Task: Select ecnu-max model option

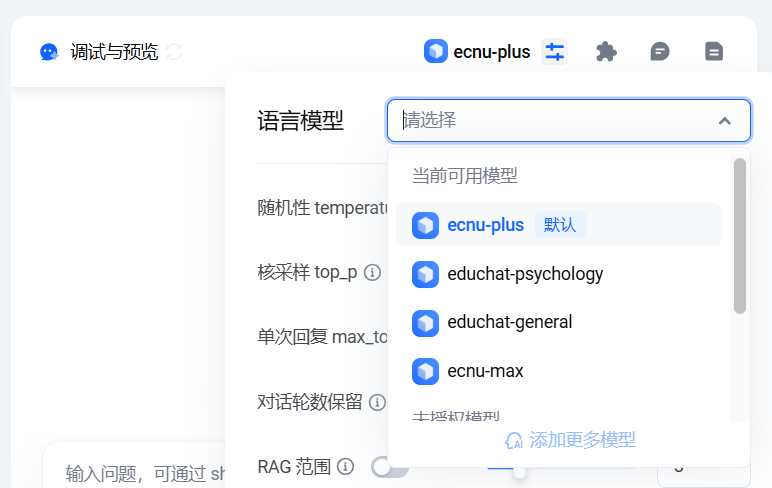Action: point(559,371)
